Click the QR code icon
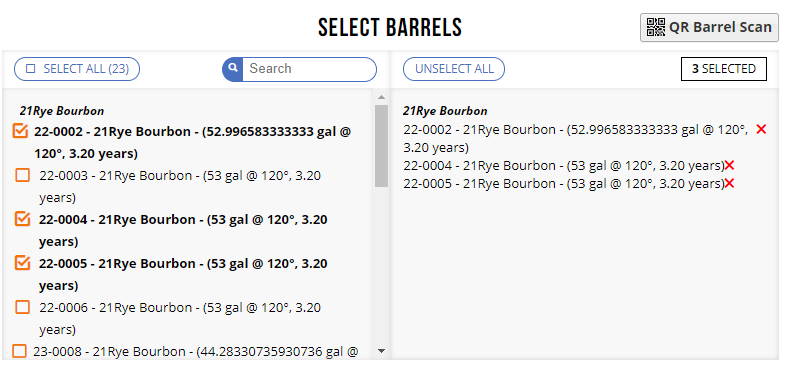Viewport: 785px width, 366px height. click(x=655, y=27)
